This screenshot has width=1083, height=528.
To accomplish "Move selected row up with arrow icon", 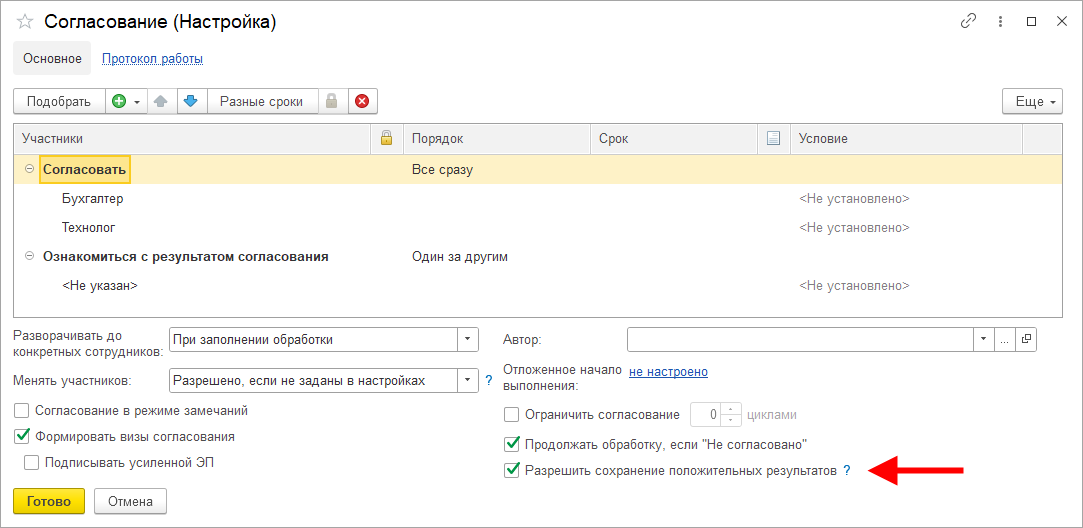I will tap(162, 101).
